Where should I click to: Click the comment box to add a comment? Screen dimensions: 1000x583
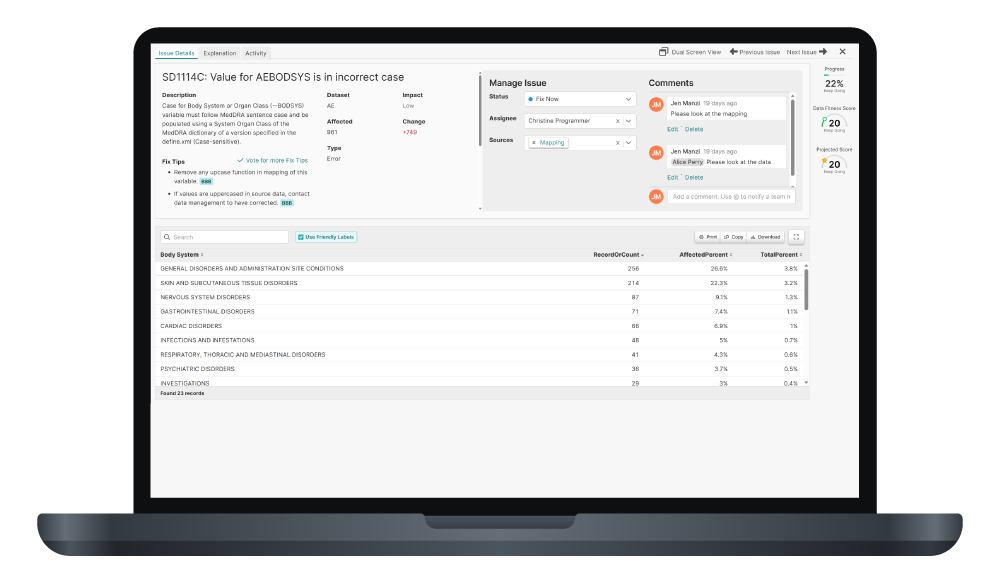click(x=730, y=196)
